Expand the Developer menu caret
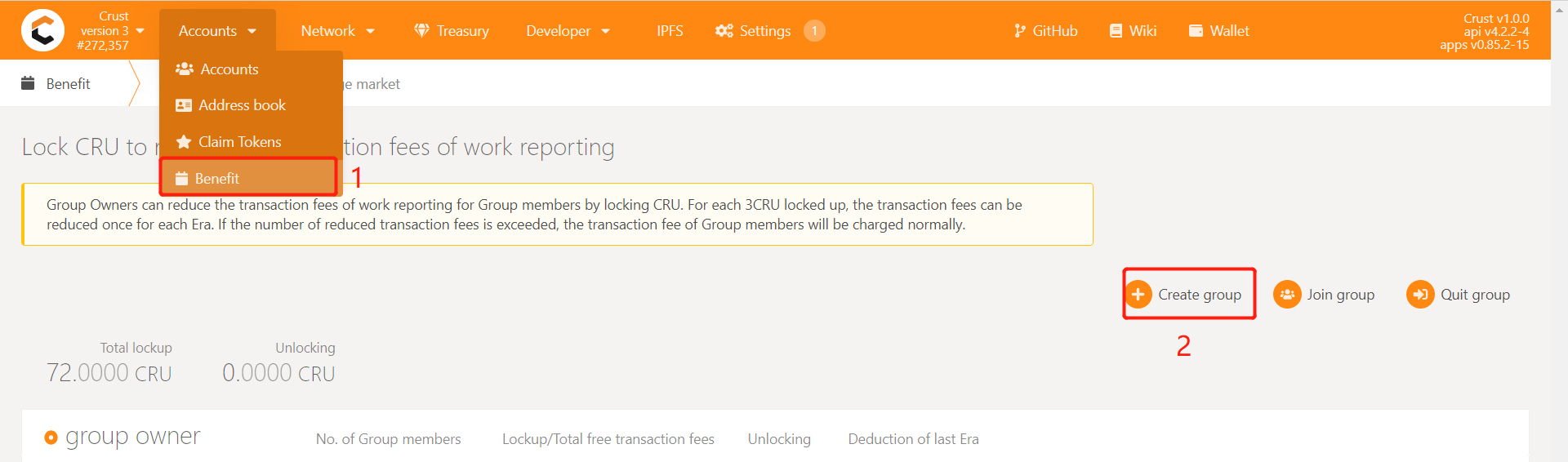 (605, 31)
